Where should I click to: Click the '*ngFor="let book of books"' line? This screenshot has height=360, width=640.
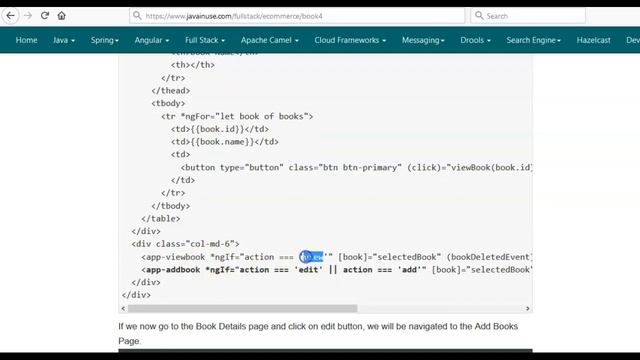237,116
